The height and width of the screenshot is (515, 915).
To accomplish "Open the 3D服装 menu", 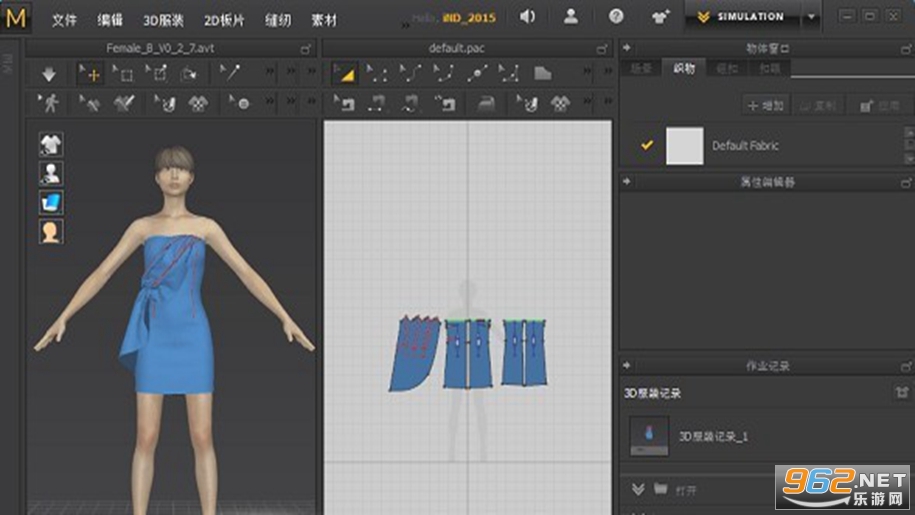I will click(x=163, y=20).
